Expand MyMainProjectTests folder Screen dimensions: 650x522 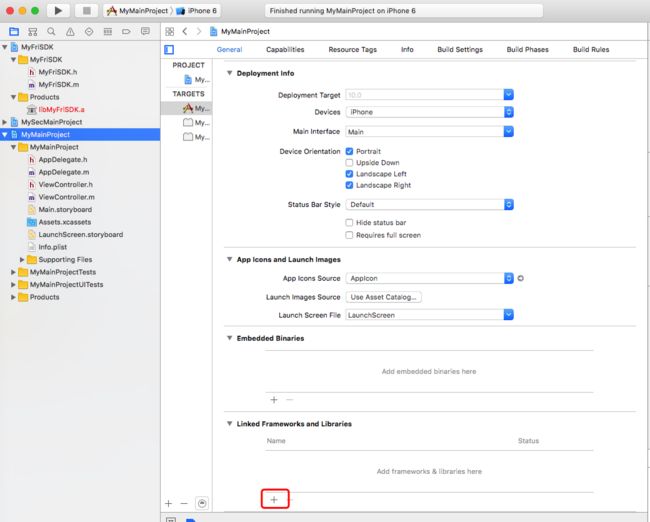(x=13, y=272)
